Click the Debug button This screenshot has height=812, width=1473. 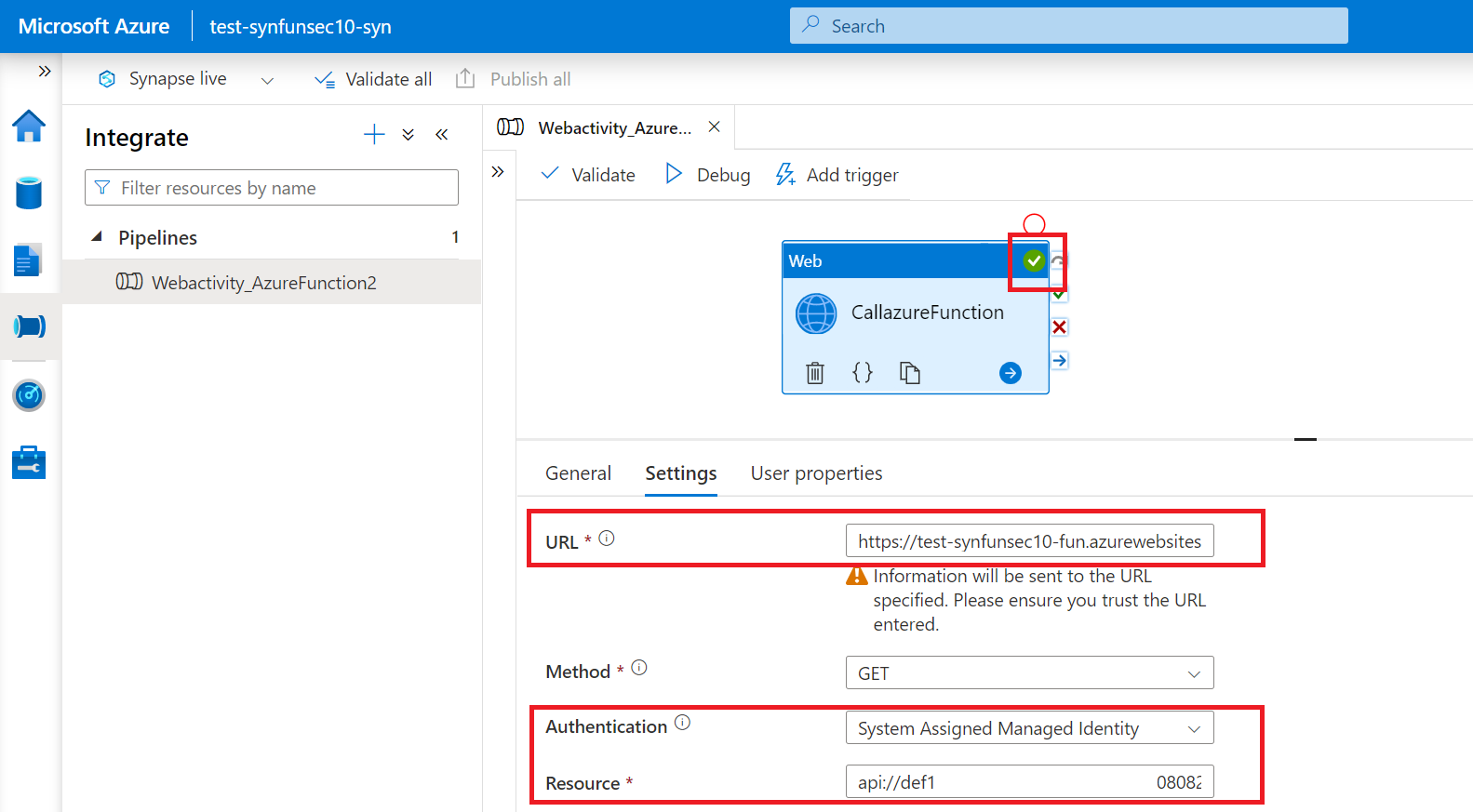click(x=708, y=175)
